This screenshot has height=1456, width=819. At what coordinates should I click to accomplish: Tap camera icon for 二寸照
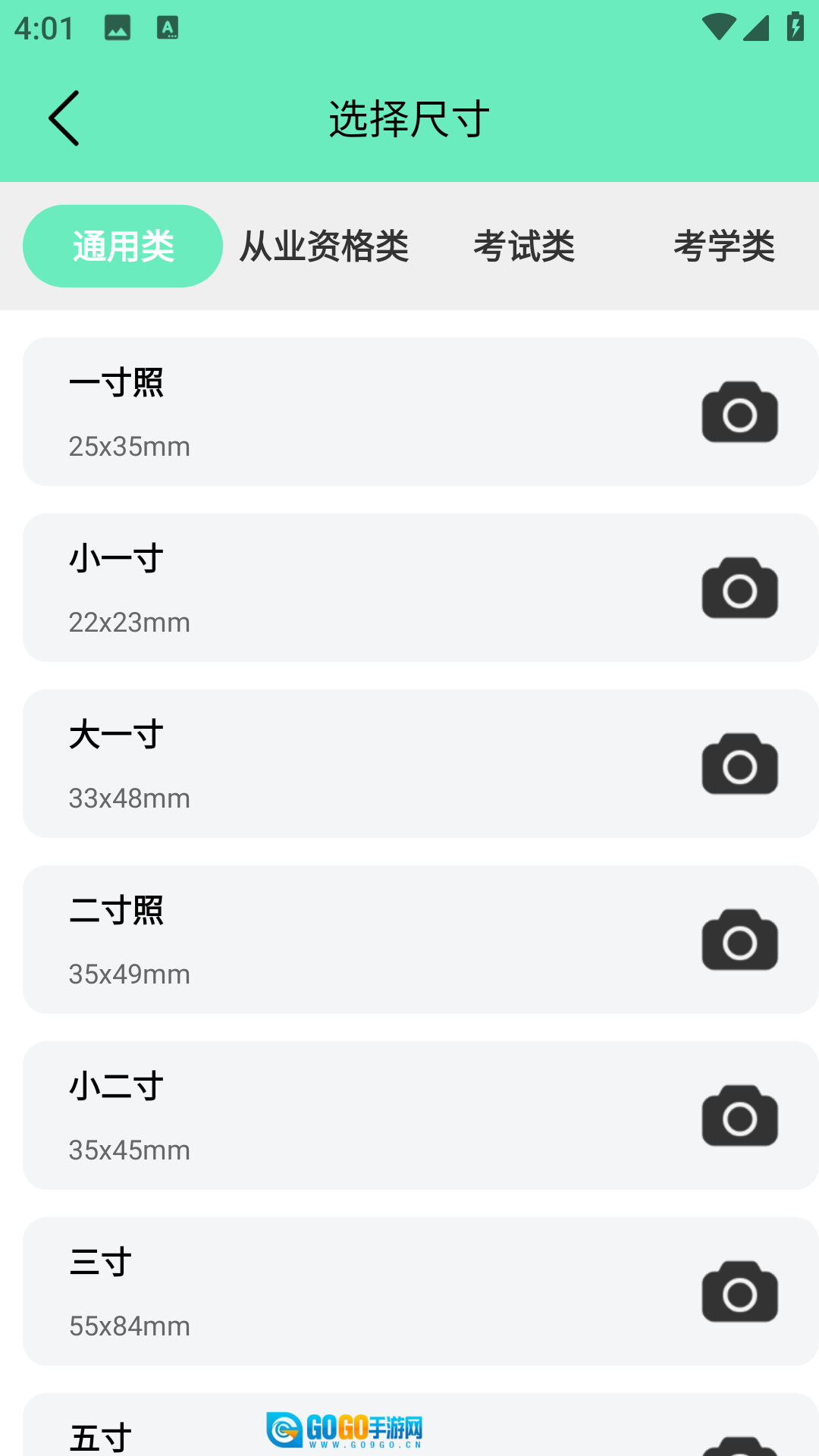(x=739, y=940)
